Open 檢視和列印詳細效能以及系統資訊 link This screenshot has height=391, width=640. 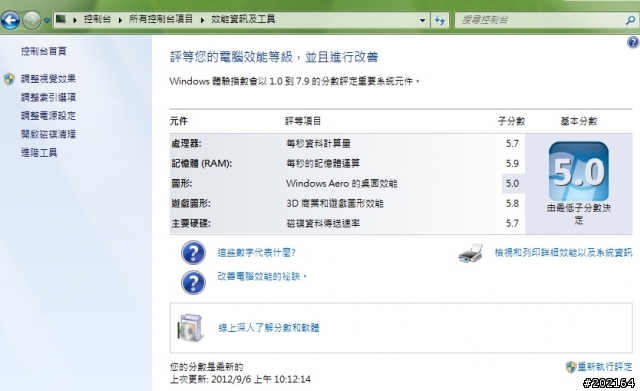pos(563,253)
